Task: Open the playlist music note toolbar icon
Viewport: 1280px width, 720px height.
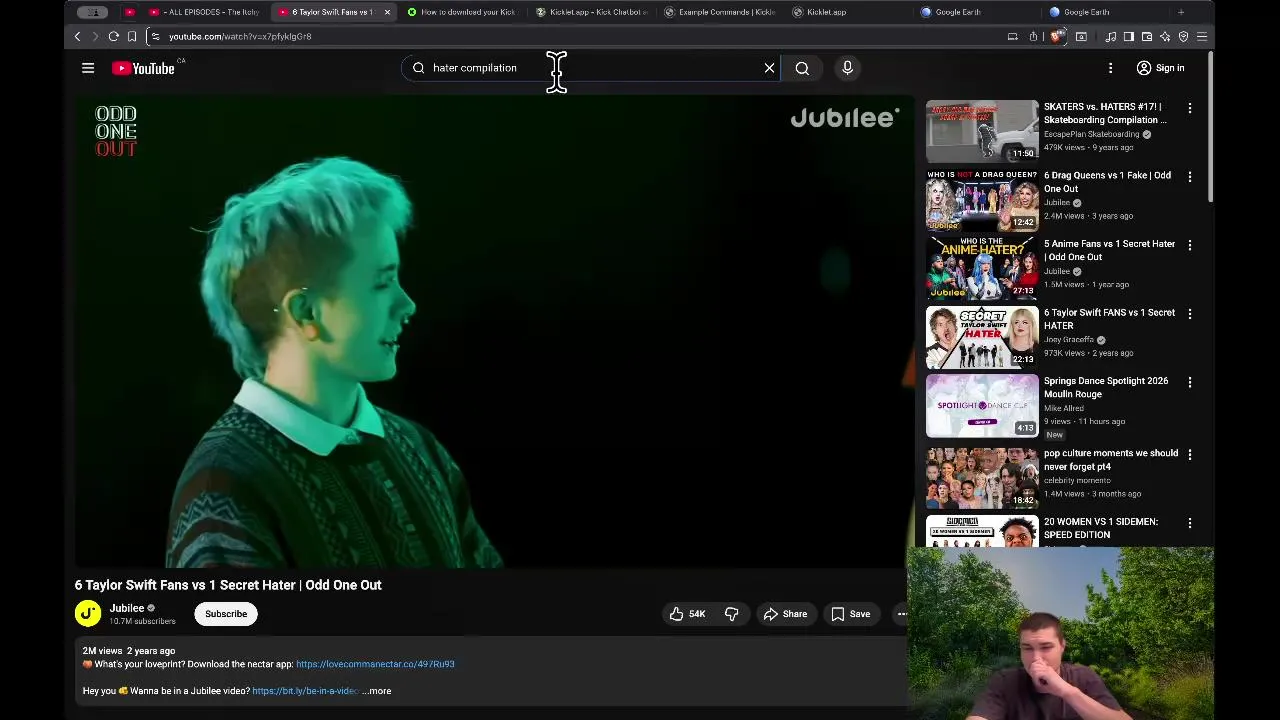Action: pos(1110,36)
